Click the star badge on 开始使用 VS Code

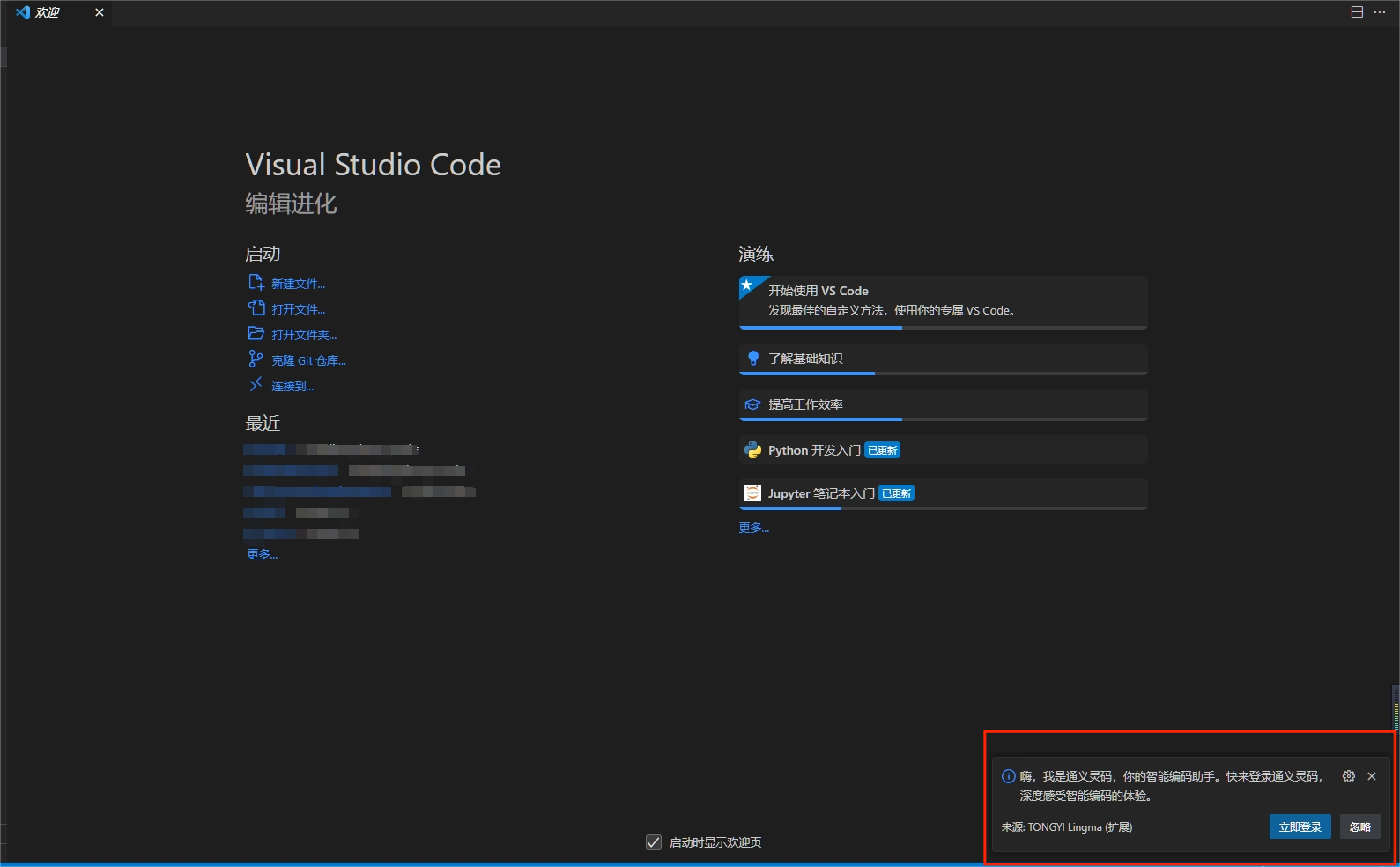[748, 285]
